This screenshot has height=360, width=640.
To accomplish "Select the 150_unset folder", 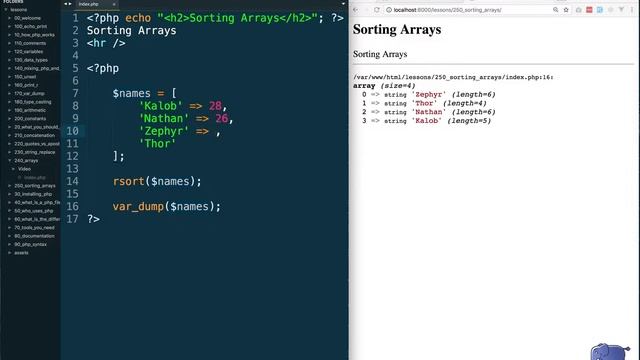I will pyautogui.click(x=25, y=77).
